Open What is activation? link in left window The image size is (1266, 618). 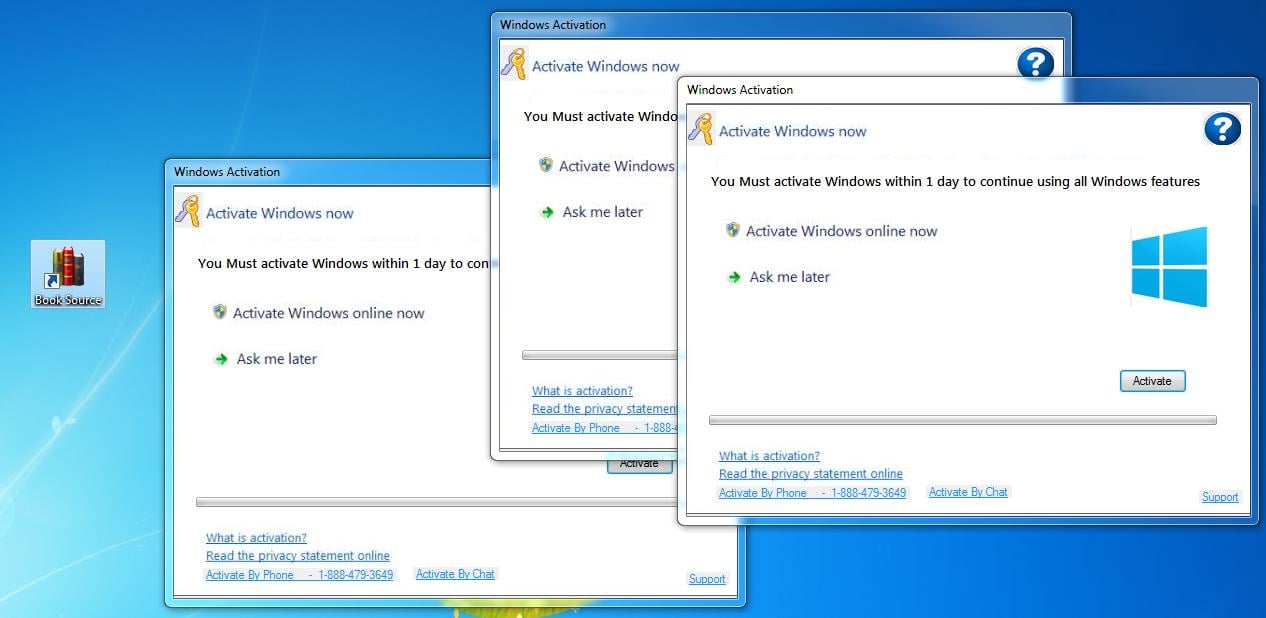click(256, 538)
